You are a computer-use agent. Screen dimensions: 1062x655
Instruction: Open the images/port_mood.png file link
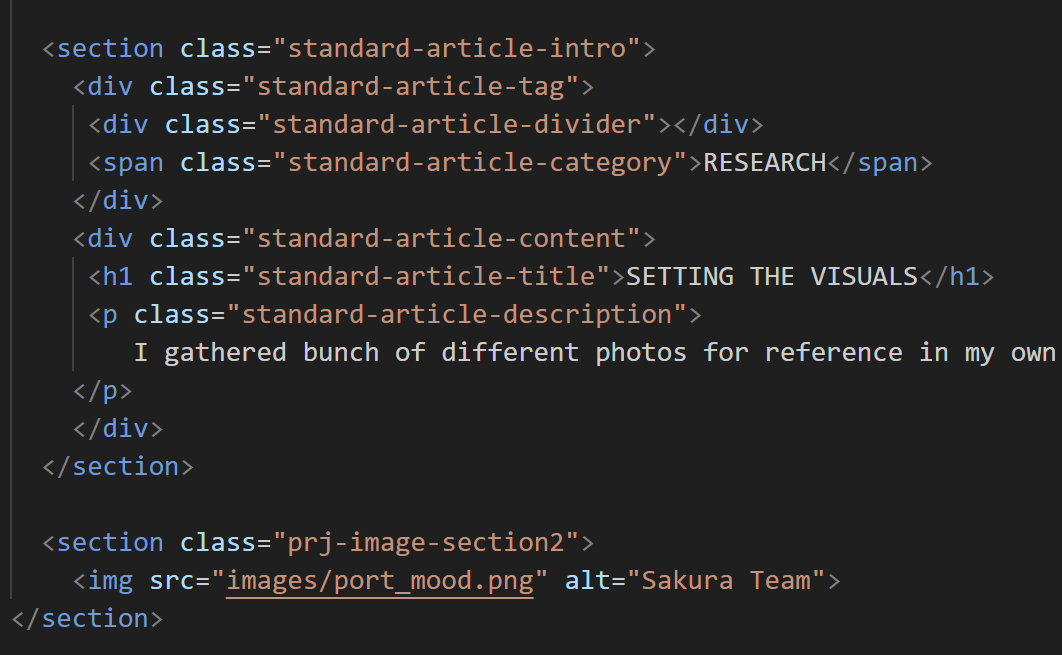(x=379, y=580)
